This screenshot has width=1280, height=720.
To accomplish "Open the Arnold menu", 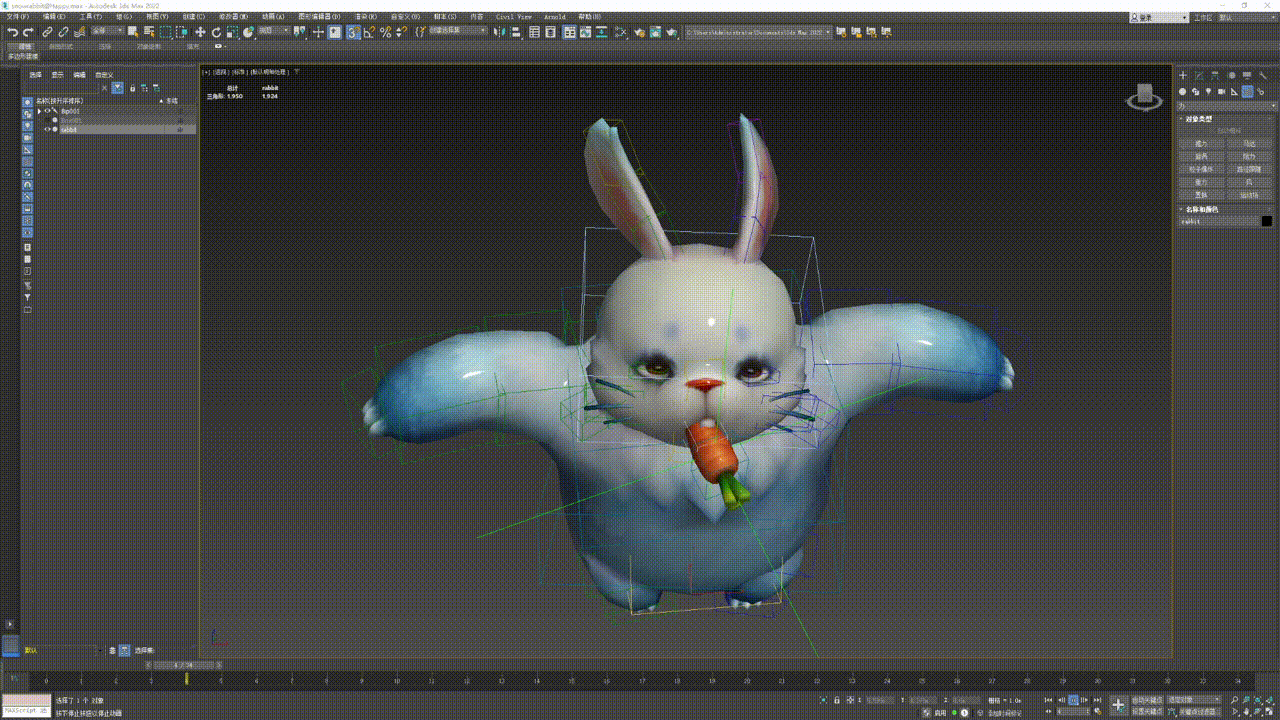I will [x=554, y=16].
